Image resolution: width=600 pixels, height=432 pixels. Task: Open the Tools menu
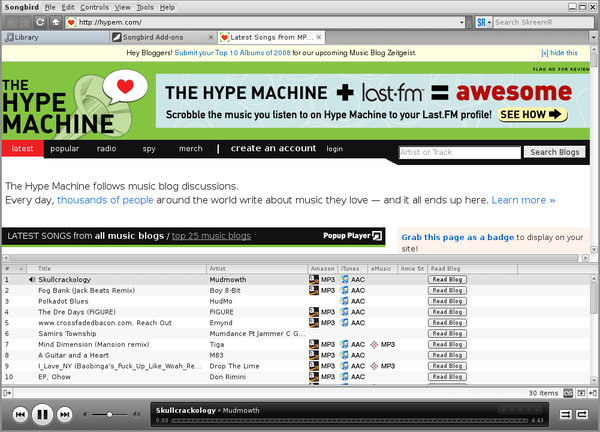click(x=145, y=7)
